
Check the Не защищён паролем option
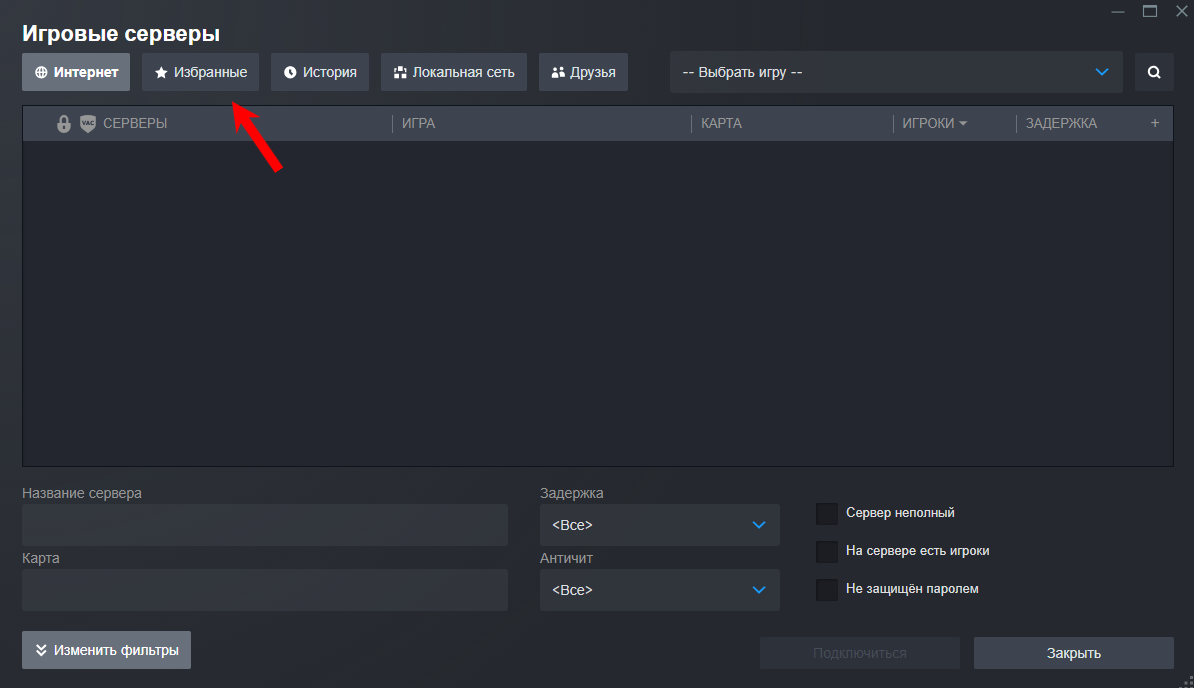(827, 589)
